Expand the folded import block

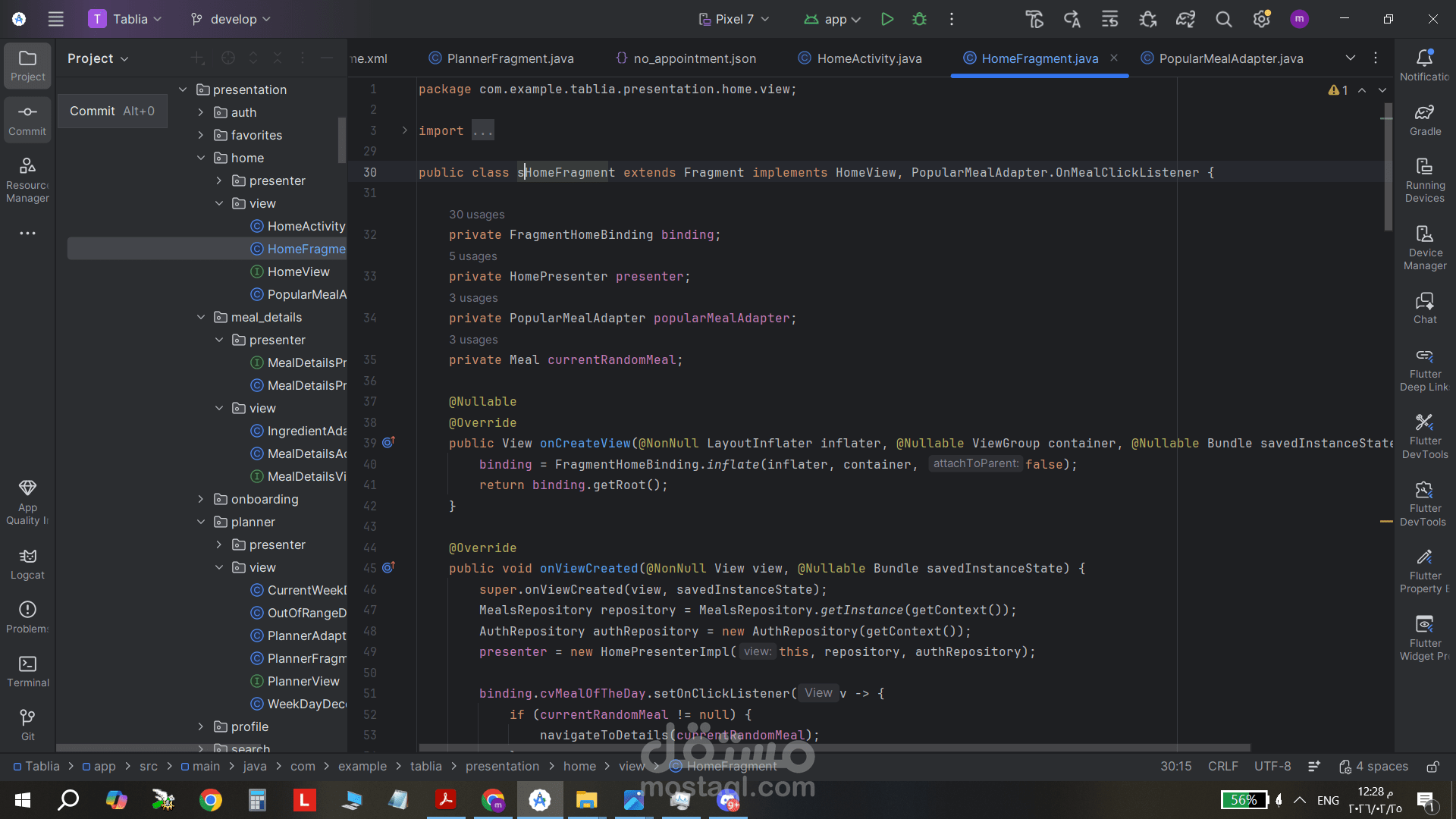(405, 130)
